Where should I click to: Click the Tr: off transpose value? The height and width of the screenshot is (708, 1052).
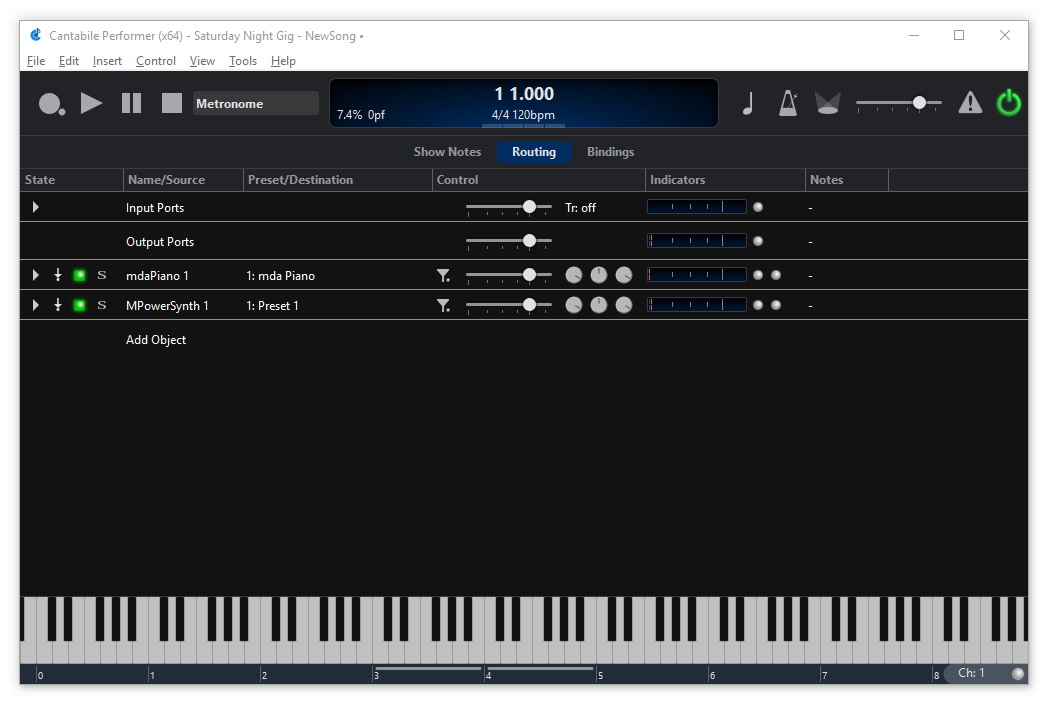pyautogui.click(x=580, y=208)
